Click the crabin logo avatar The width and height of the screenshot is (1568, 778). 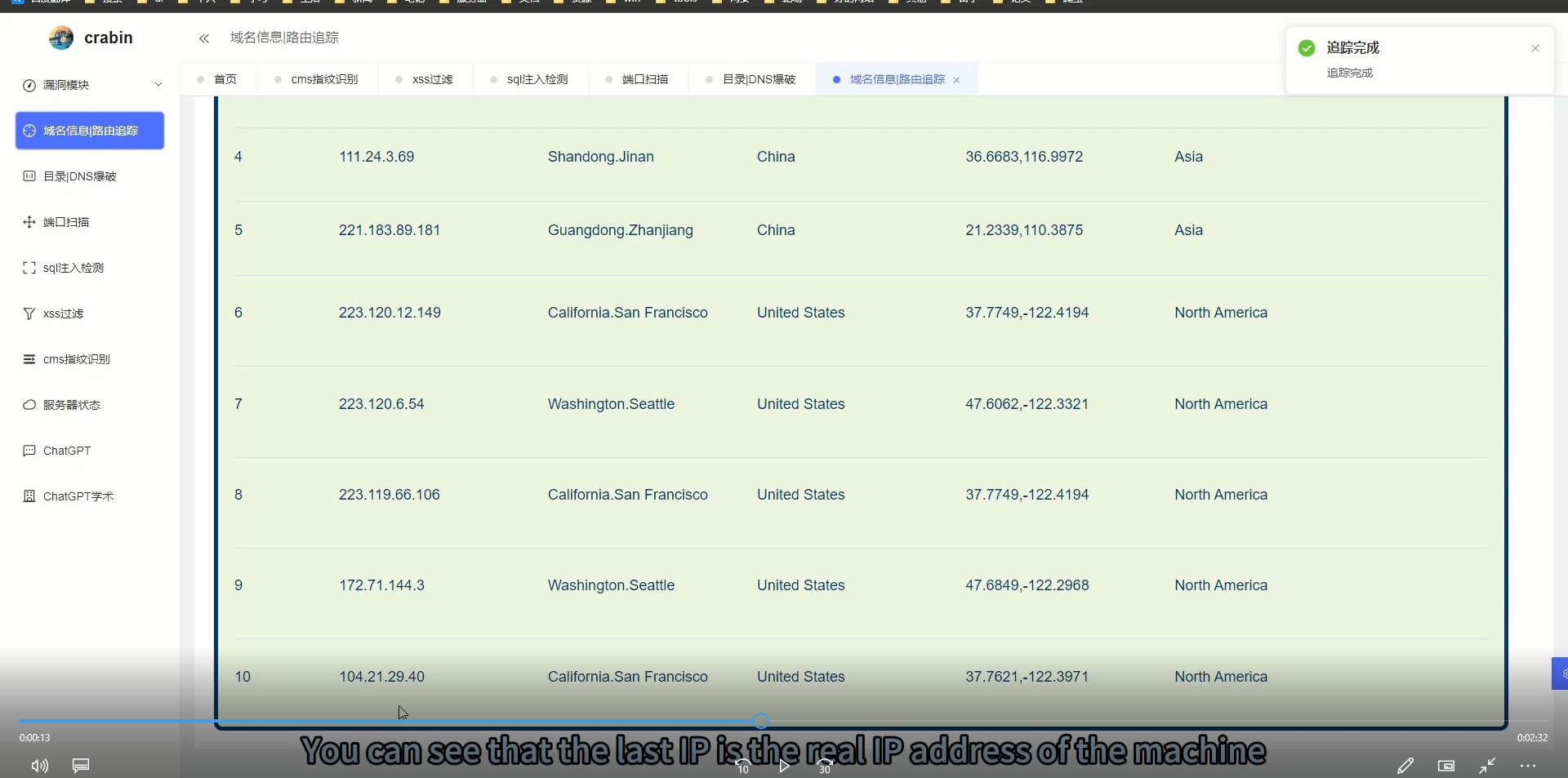(61, 38)
